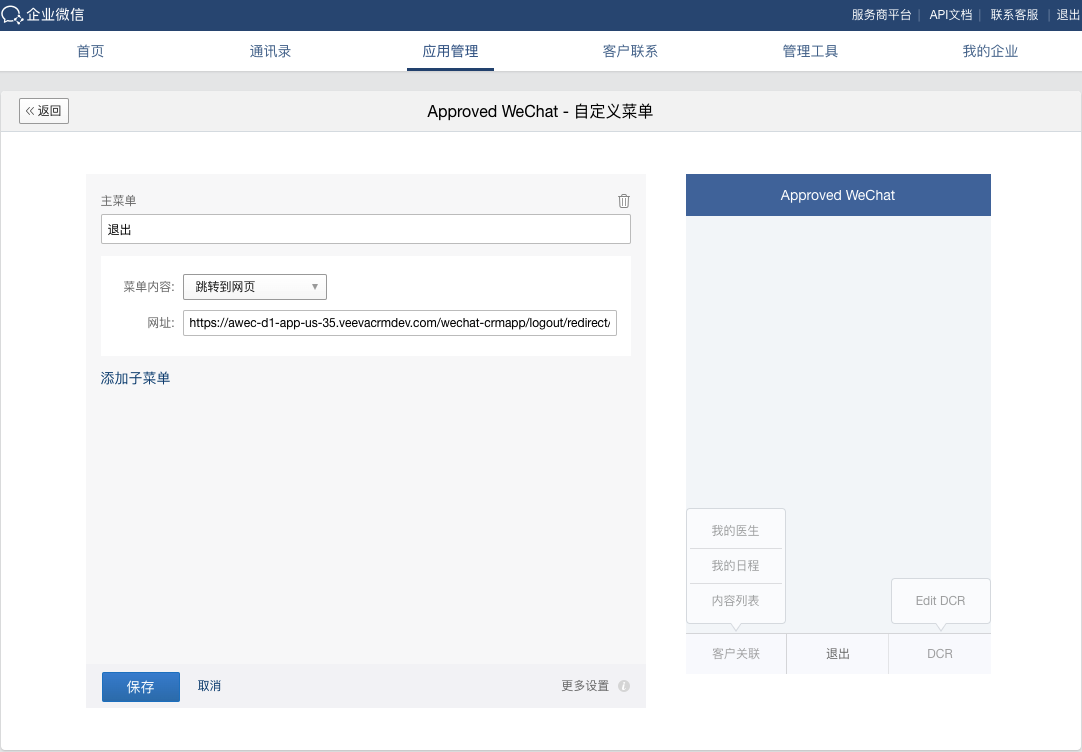Open the API文档 link
Screen dimensions: 1082x752
[x=950, y=15]
